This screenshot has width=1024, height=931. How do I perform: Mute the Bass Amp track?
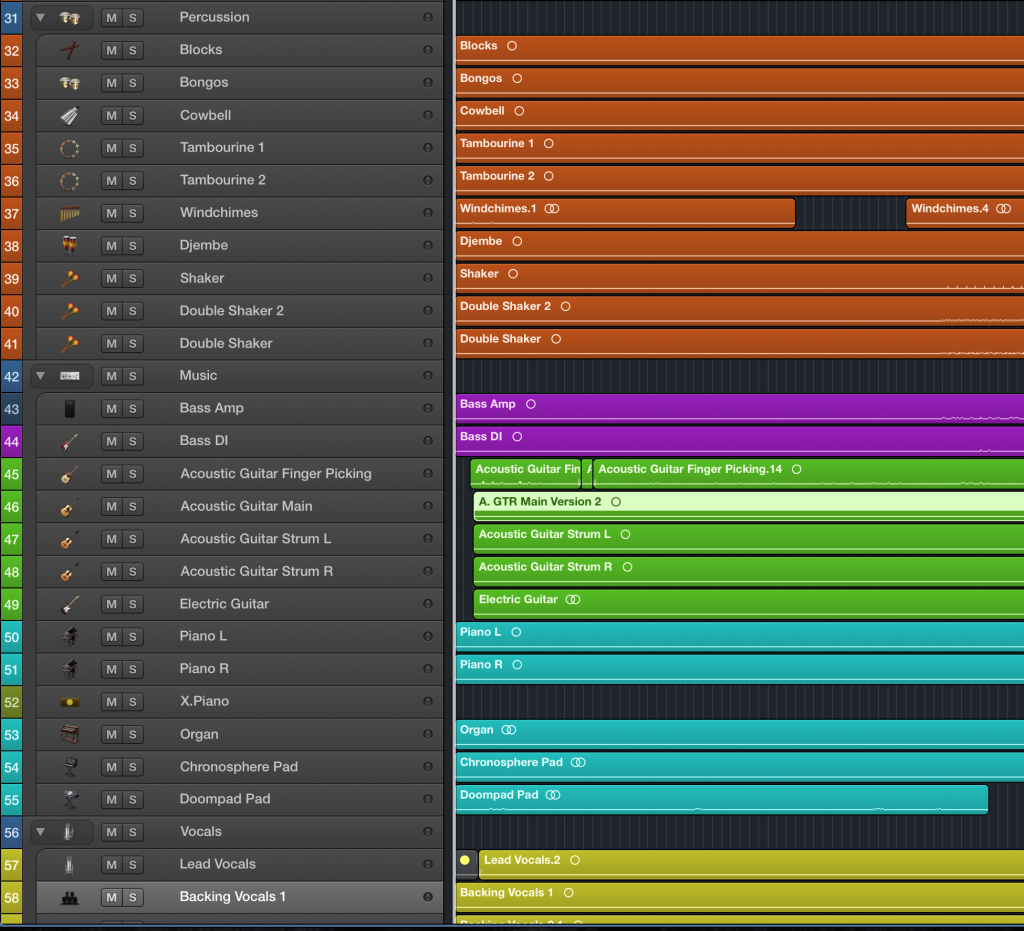click(112, 409)
